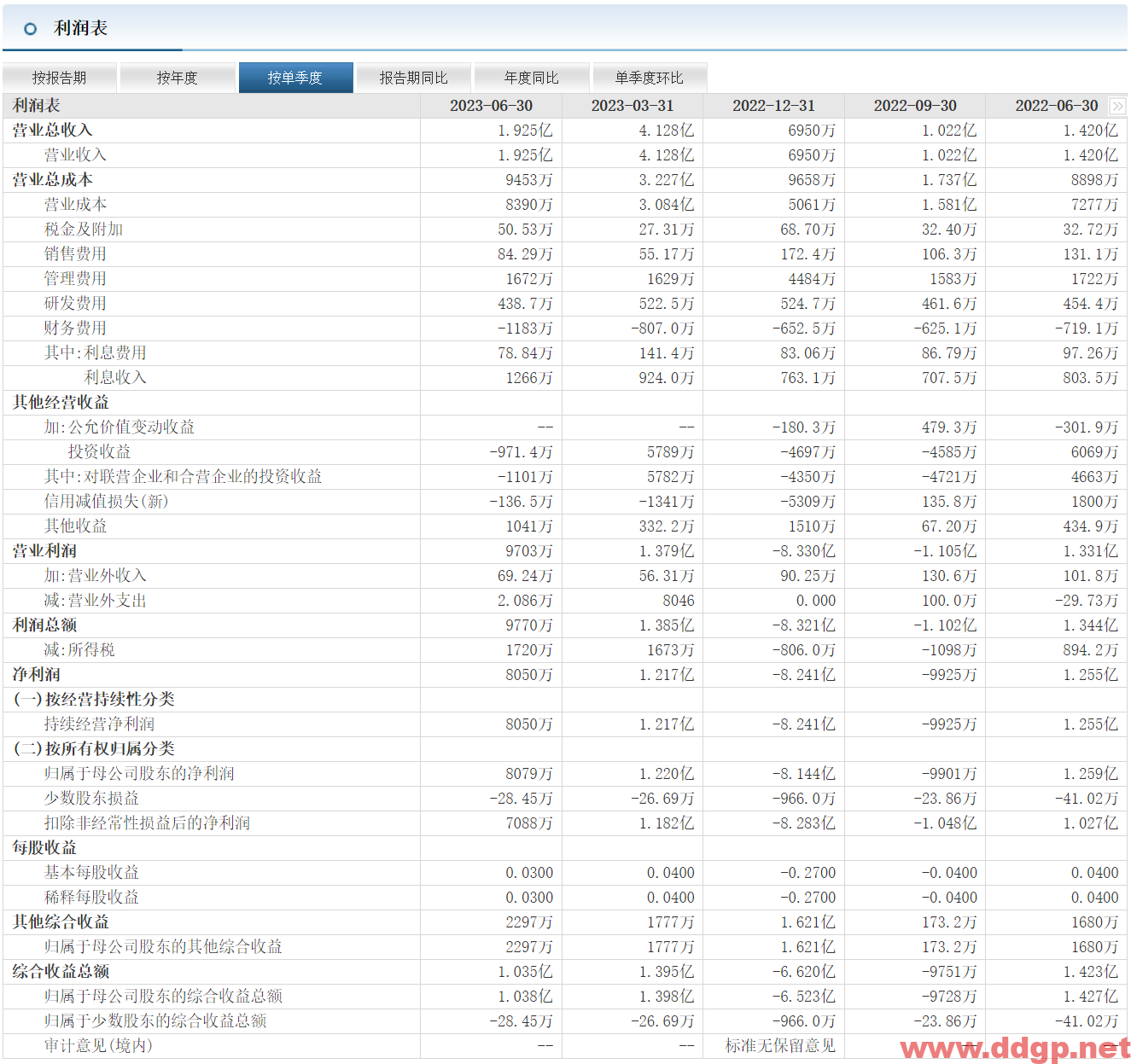Click the 投资收益 row label
1131x1064 pixels.
pos(100,452)
